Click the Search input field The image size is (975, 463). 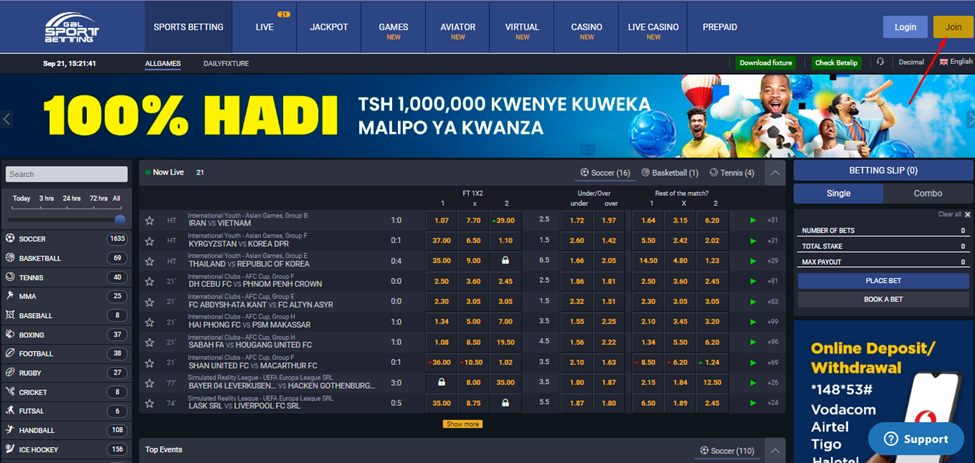coord(67,174)
